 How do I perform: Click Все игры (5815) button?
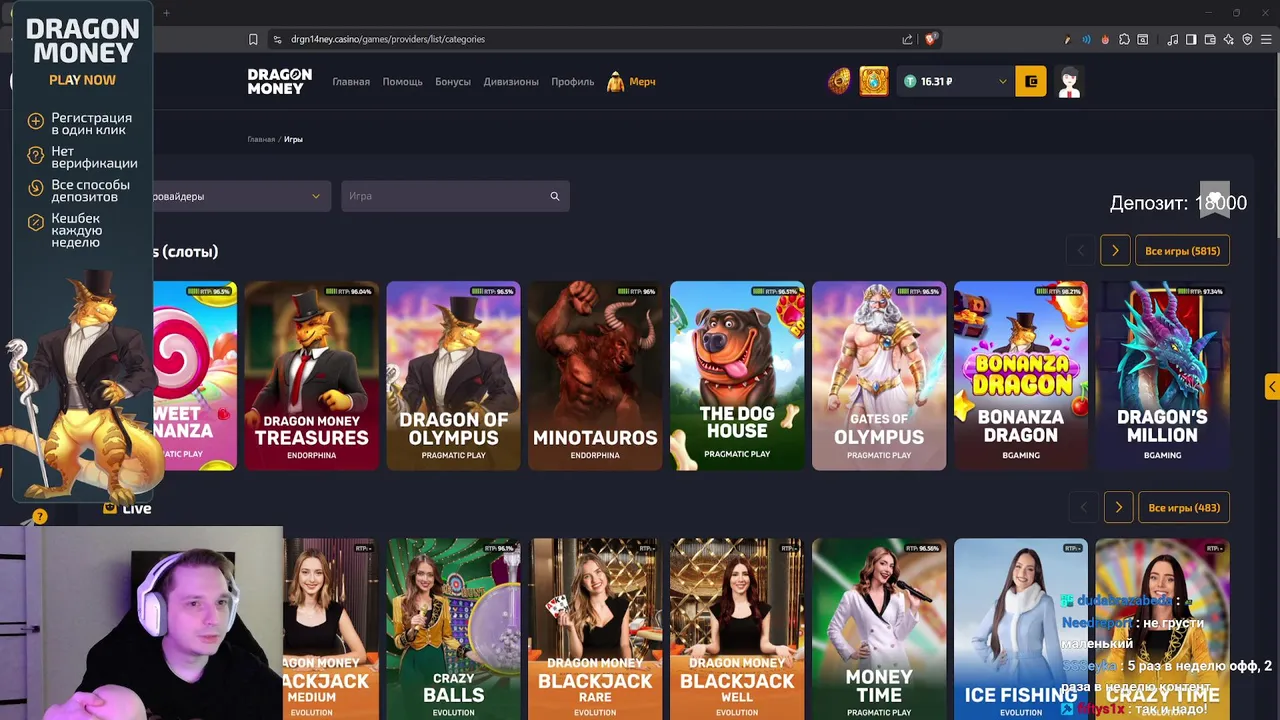click(1182, 251)
